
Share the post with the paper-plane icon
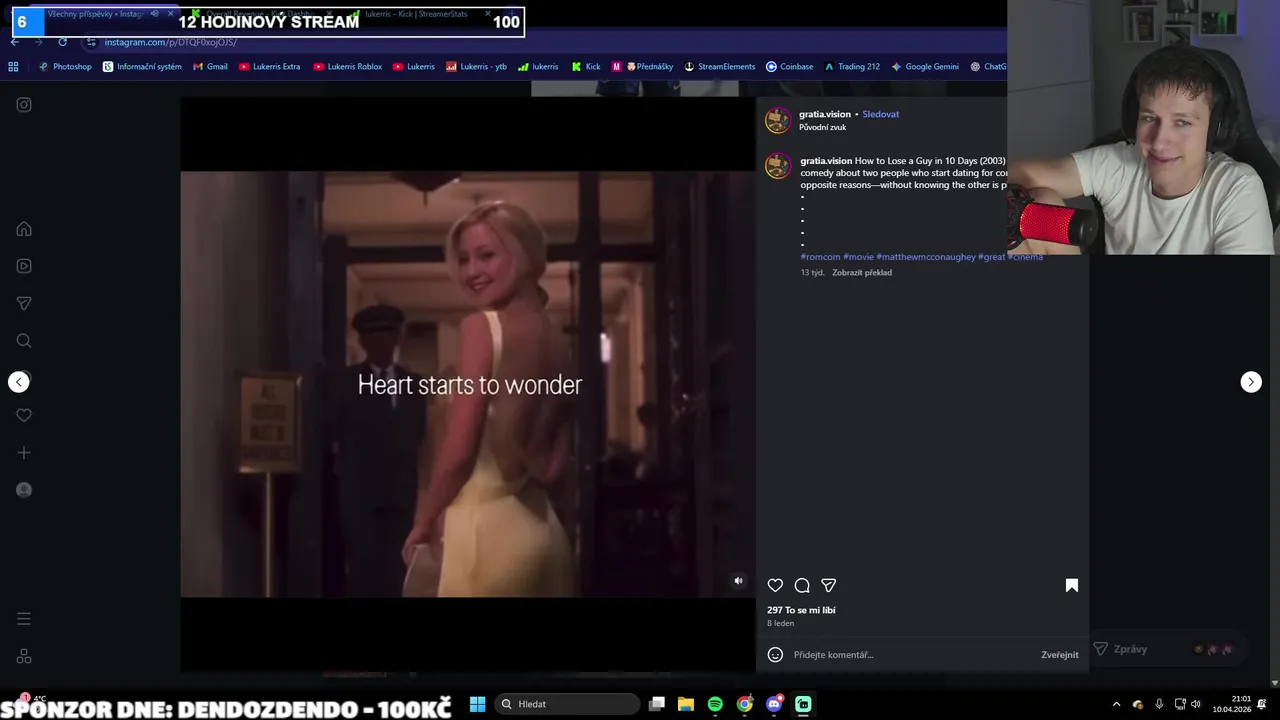click(829, 585)
